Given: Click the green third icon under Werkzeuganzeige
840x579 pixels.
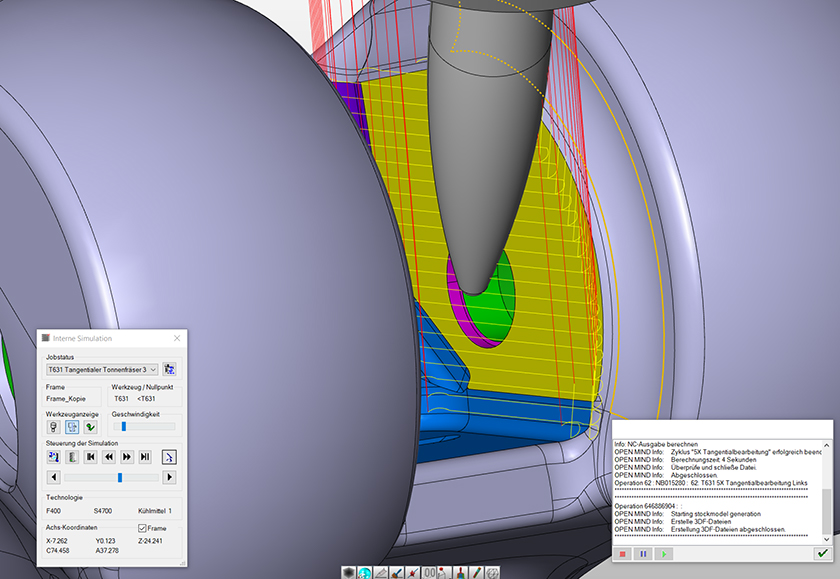Looking at the screenshot, I should (91, 427).
